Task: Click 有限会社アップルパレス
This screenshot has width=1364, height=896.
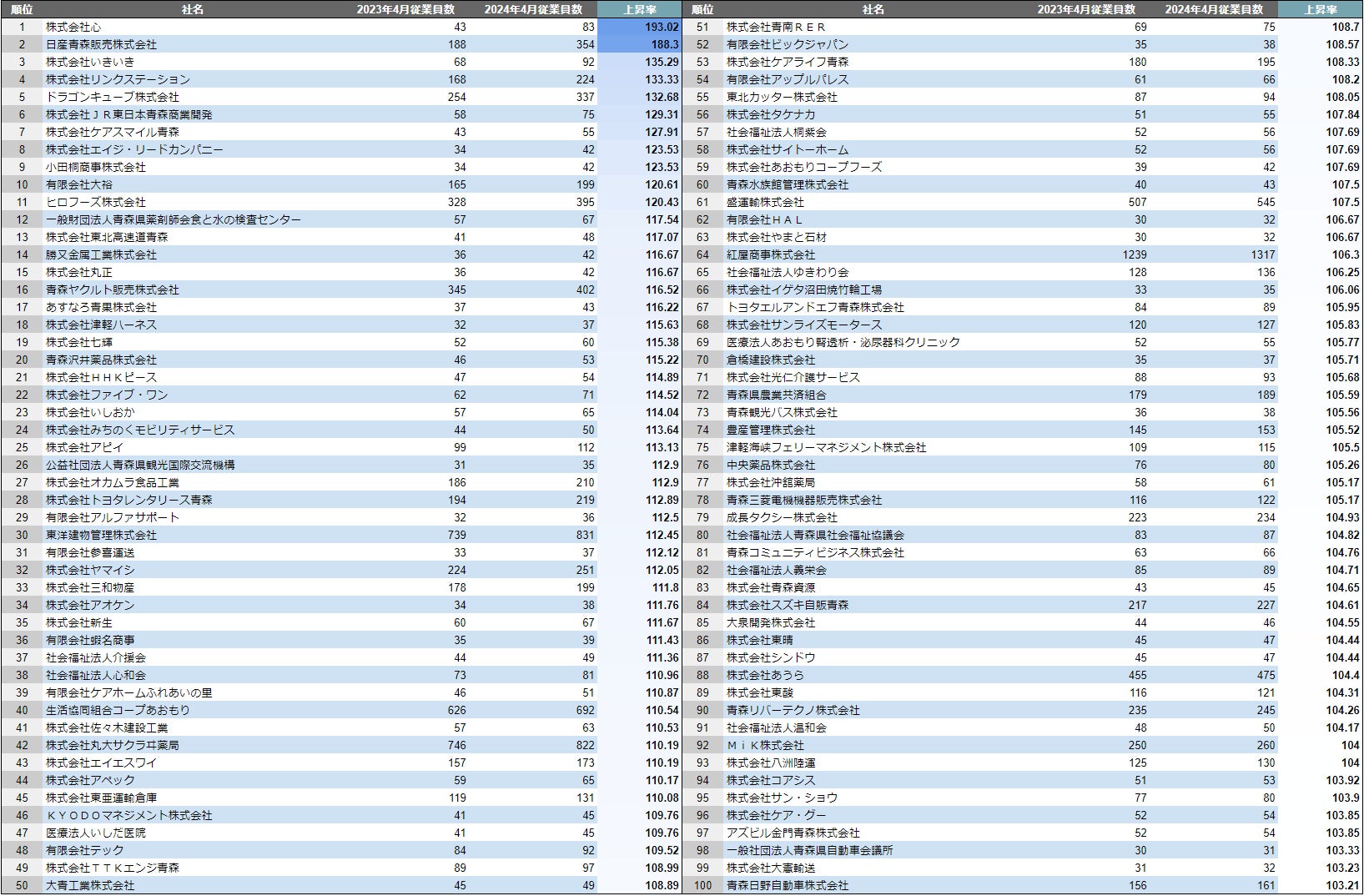Action: 788,79
